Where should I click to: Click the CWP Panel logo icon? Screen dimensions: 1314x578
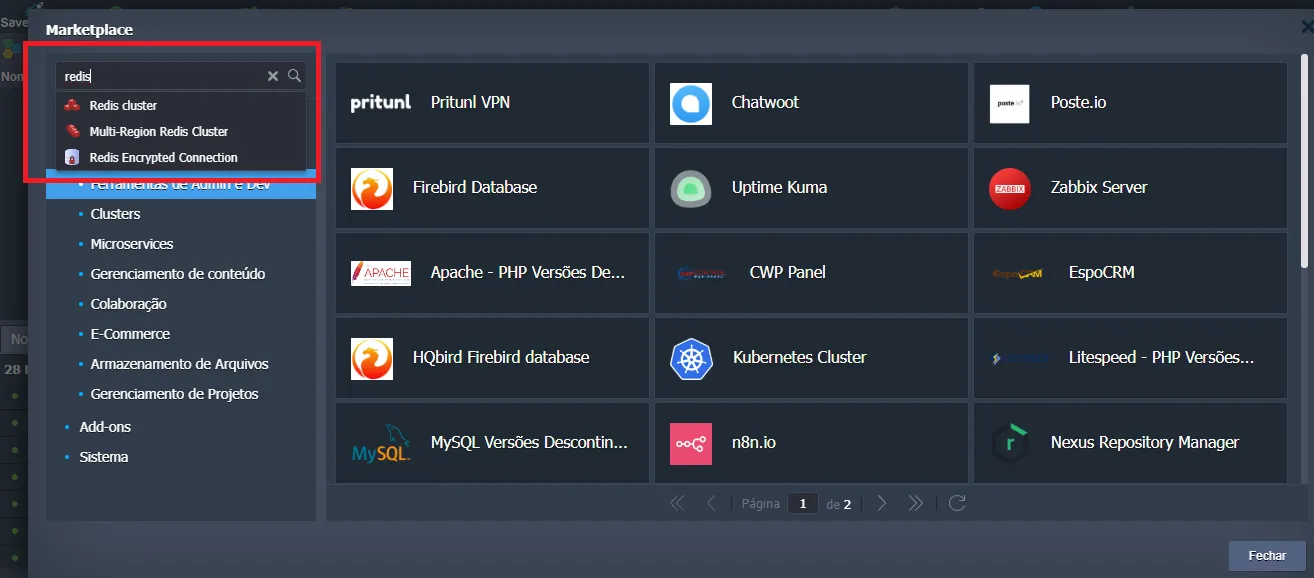coord(700,273)
